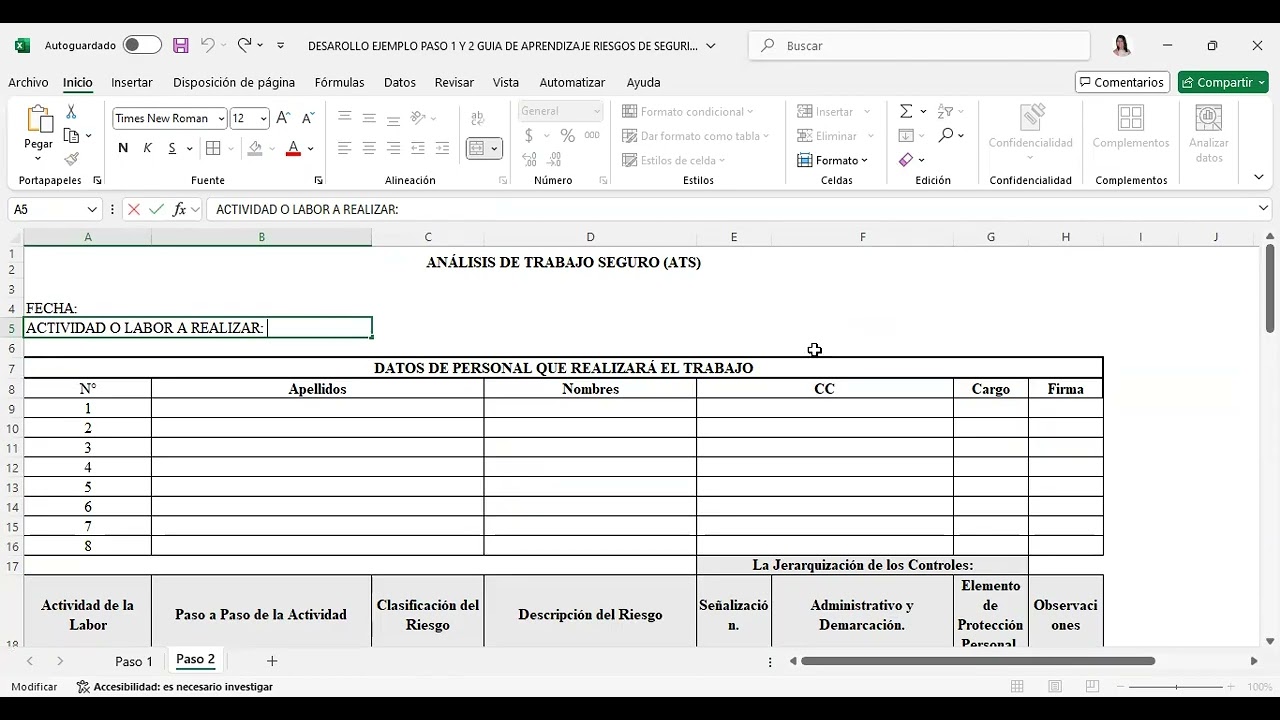Switch to Page Break preview icon
Screen dimensions: 1280x720
(1092, 687)
